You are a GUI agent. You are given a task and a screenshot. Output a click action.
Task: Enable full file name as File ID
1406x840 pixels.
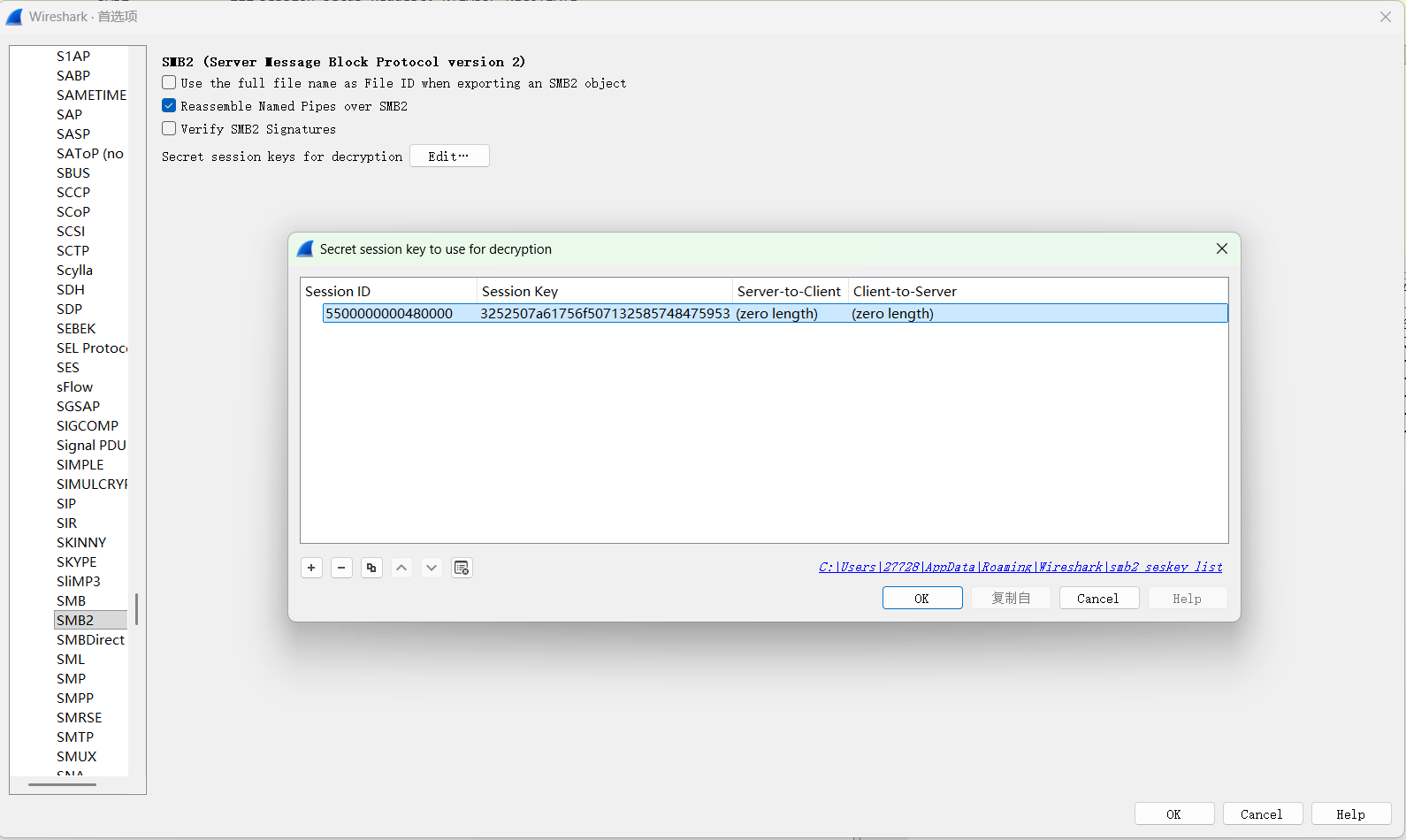[169, 83]
